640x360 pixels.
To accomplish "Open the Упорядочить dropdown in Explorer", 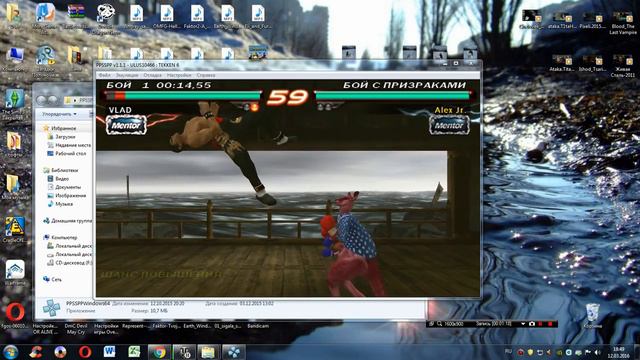I will click(x=59, y=114).
